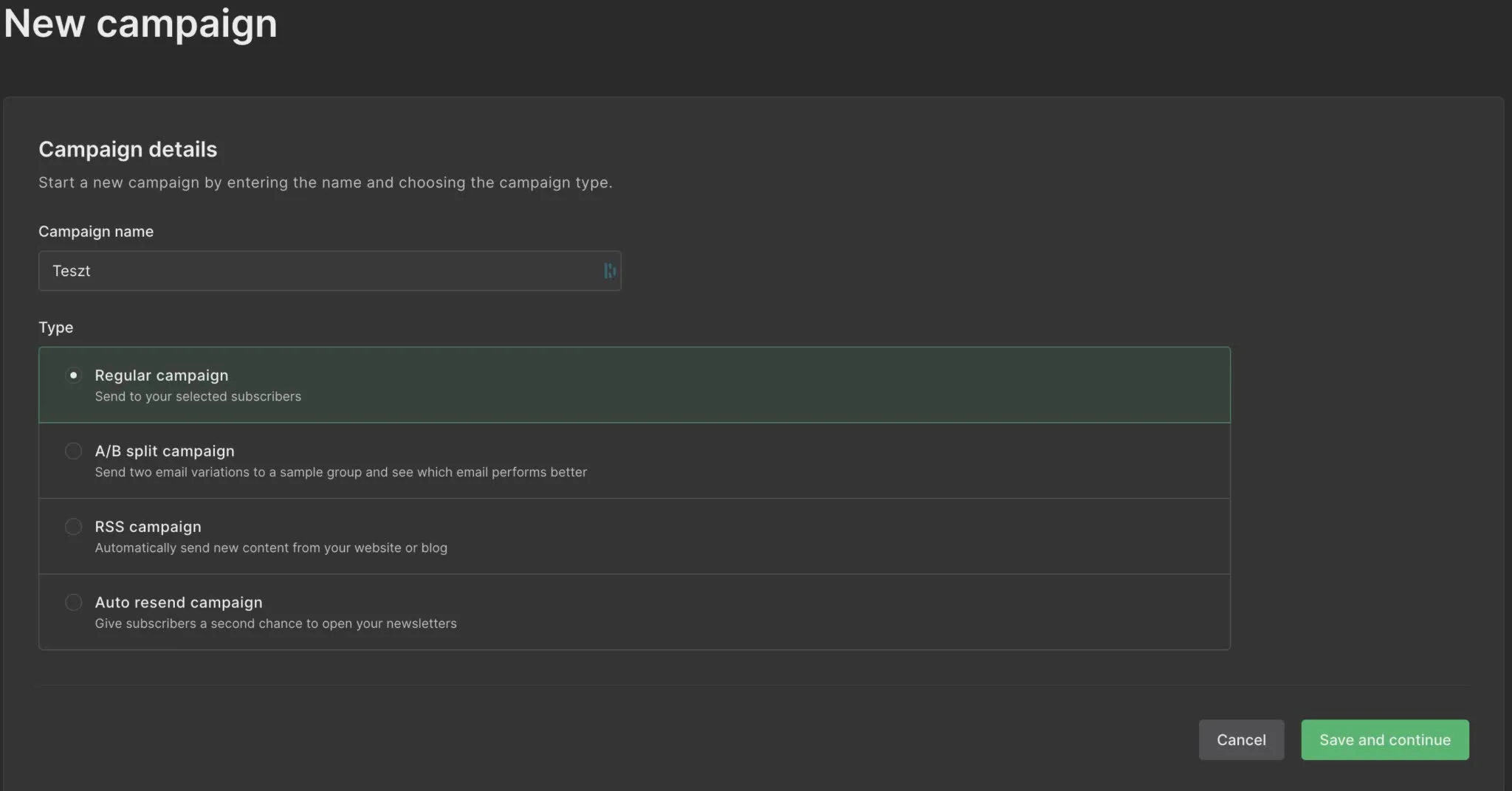Click the "Send two email variations" description text

point(340,472)
